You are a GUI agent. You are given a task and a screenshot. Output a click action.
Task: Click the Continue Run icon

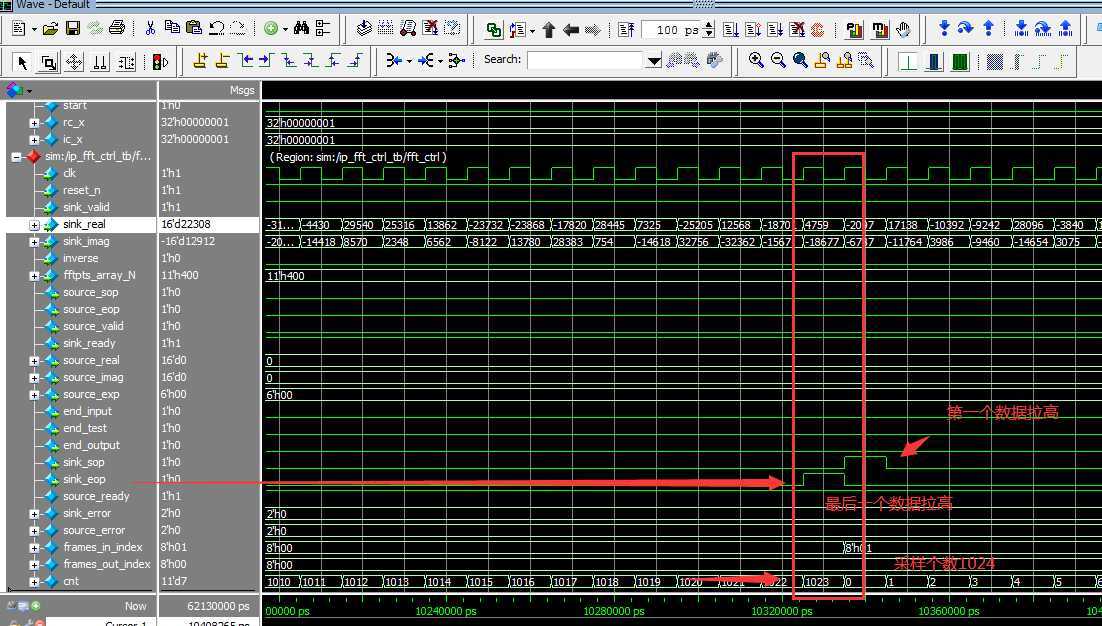tap(753, 30)
